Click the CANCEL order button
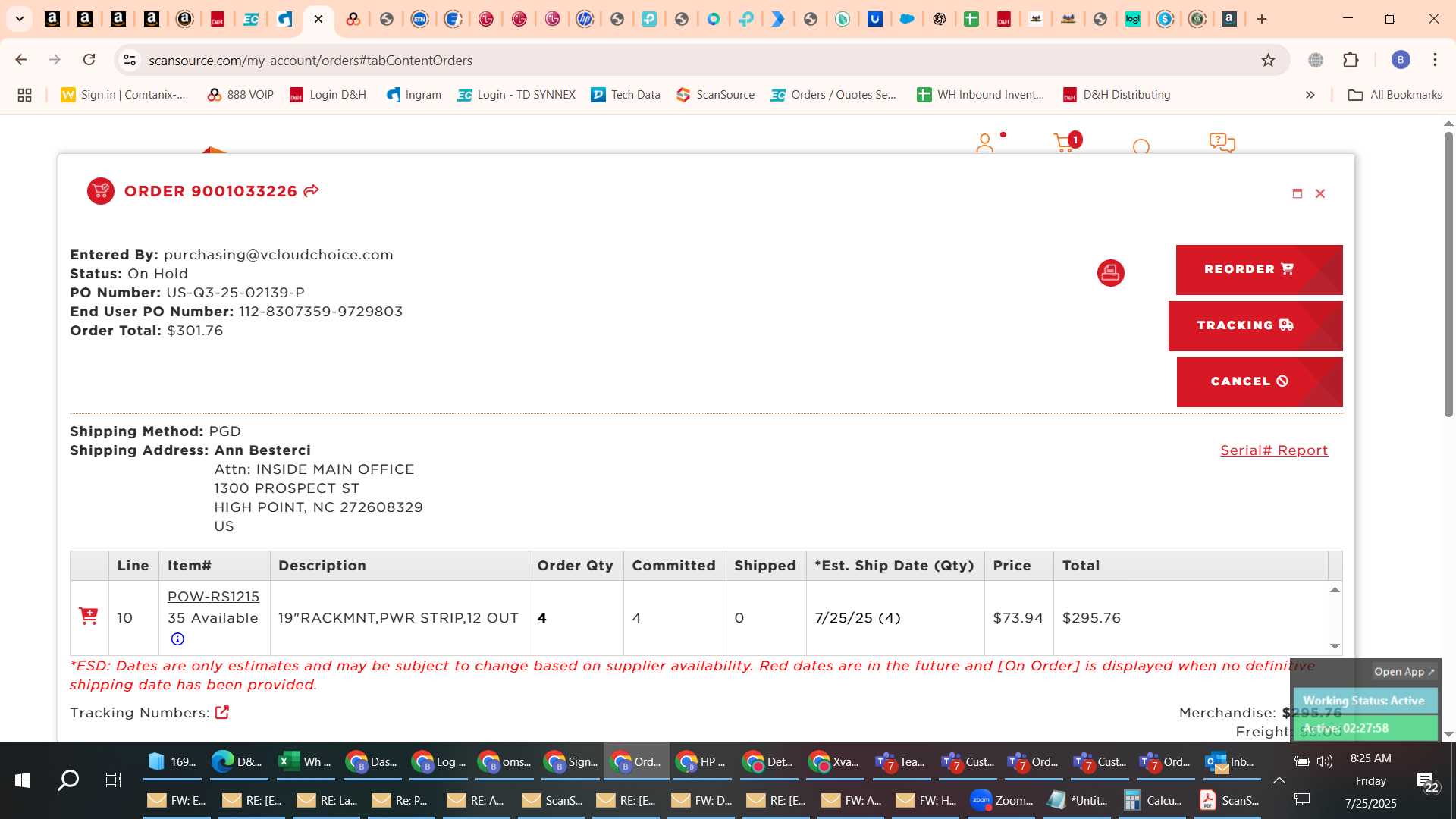Image resolution: width=1456 pixels, height=819 pixels. pyautogui.click(x=1260, y=382)
